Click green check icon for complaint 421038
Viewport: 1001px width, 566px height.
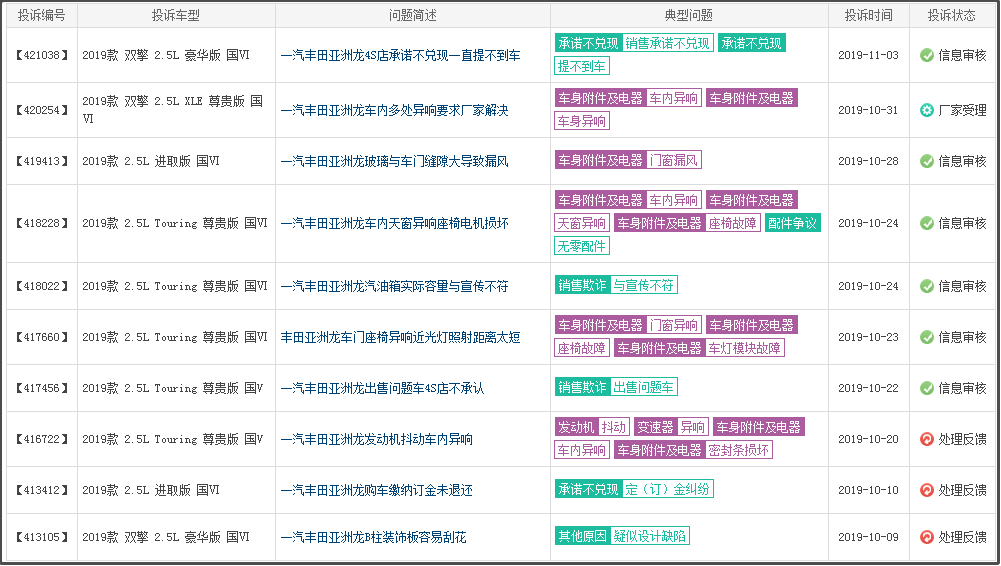click(927, 56)
